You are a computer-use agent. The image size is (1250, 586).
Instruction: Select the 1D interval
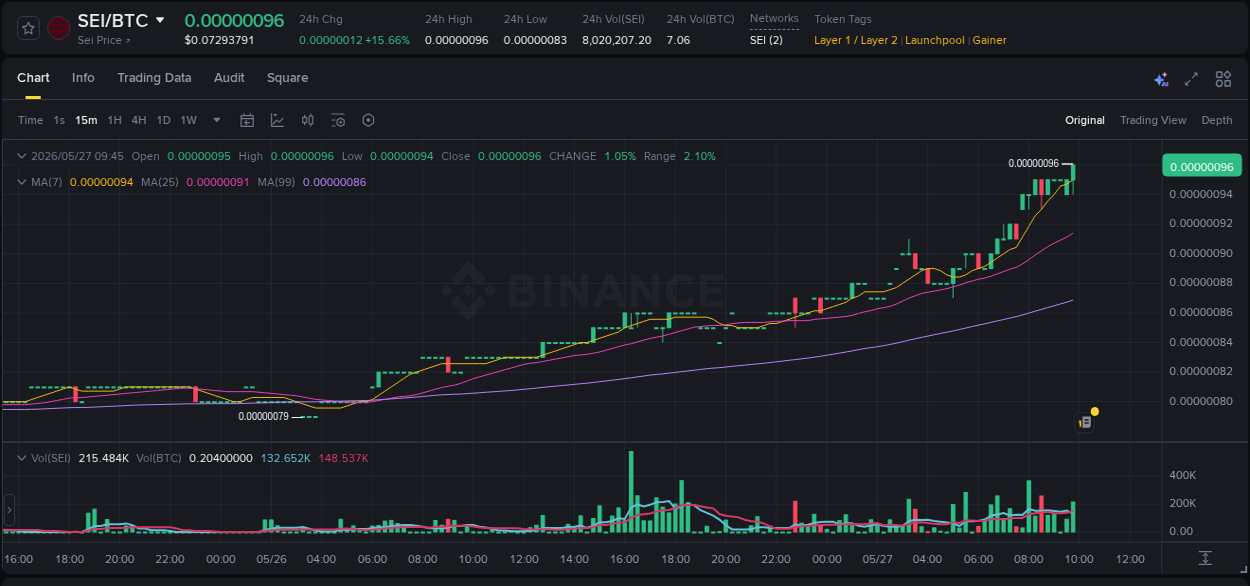click(x=163, y=120)
